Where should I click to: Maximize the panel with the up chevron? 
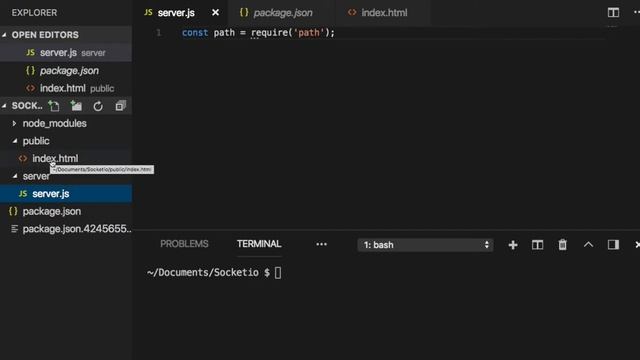tap(588, 244)
